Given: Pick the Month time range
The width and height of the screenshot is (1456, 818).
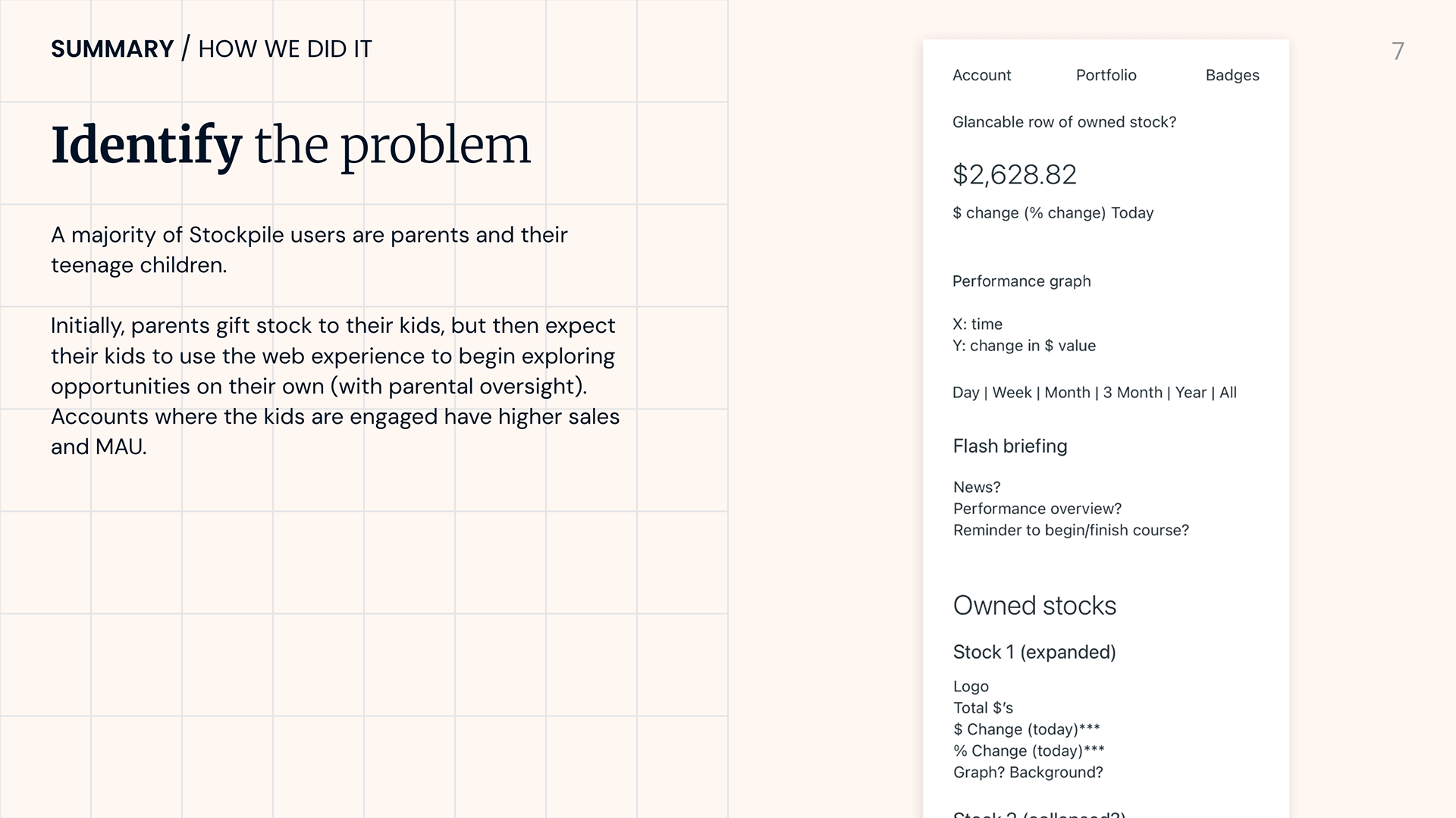Looking at the screenshot, I should [1067, 393].
